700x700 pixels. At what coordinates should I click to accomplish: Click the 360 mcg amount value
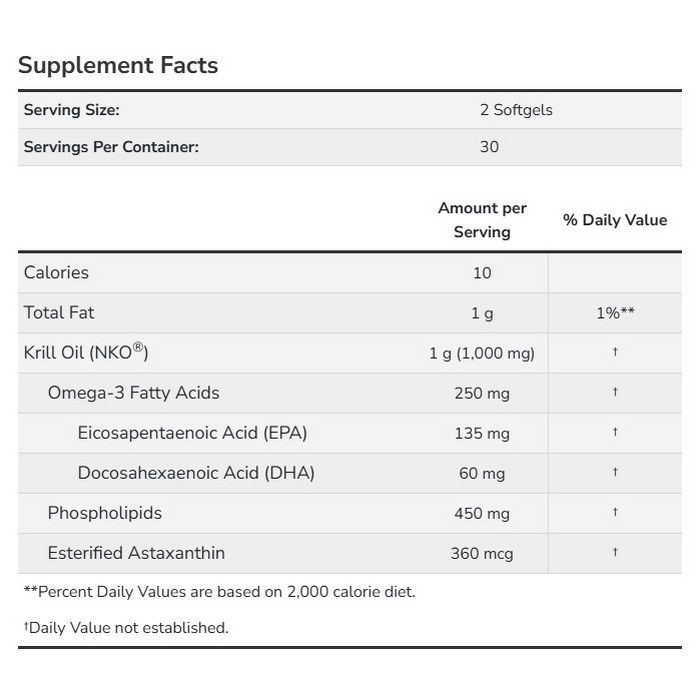pos(482,553)
